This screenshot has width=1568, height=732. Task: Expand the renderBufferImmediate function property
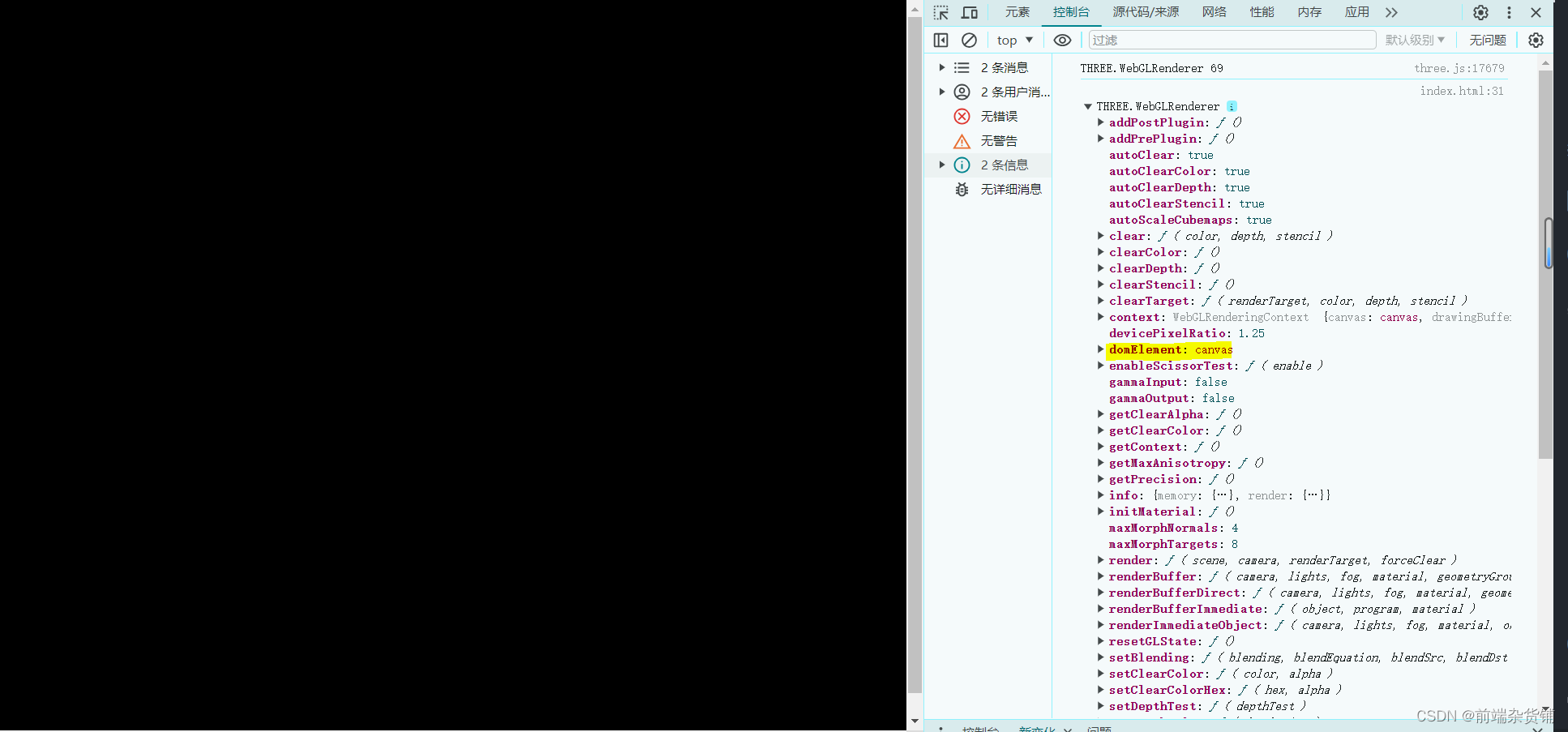(1100, 609)
